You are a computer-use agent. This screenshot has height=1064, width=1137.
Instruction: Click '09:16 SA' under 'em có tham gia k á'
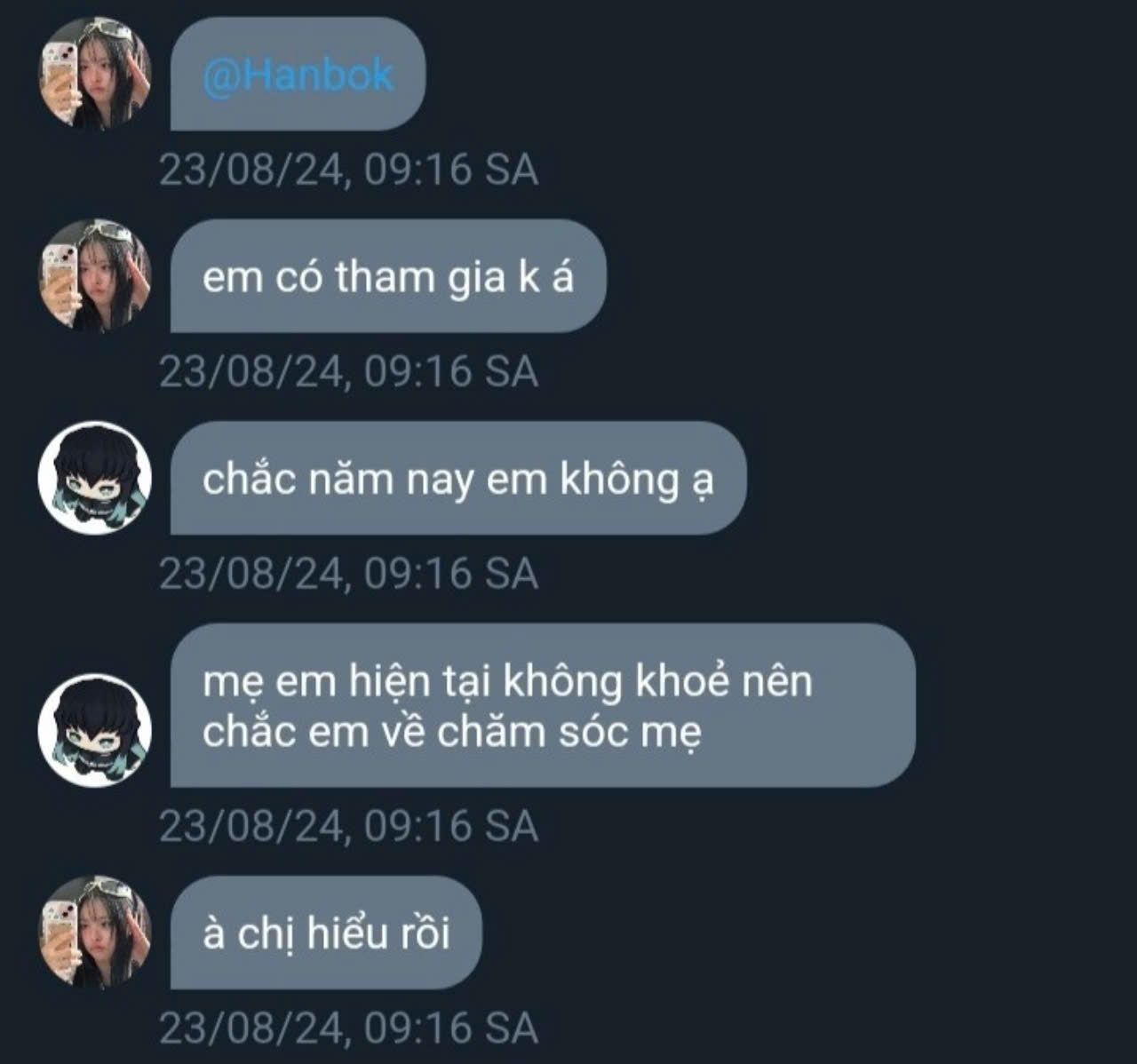pos(451,371)
